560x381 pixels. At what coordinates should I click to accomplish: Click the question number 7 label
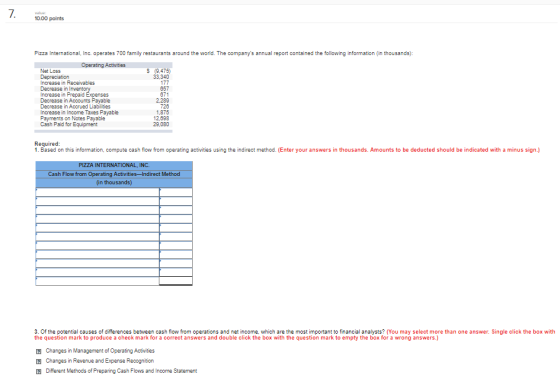tap(12, 14)
